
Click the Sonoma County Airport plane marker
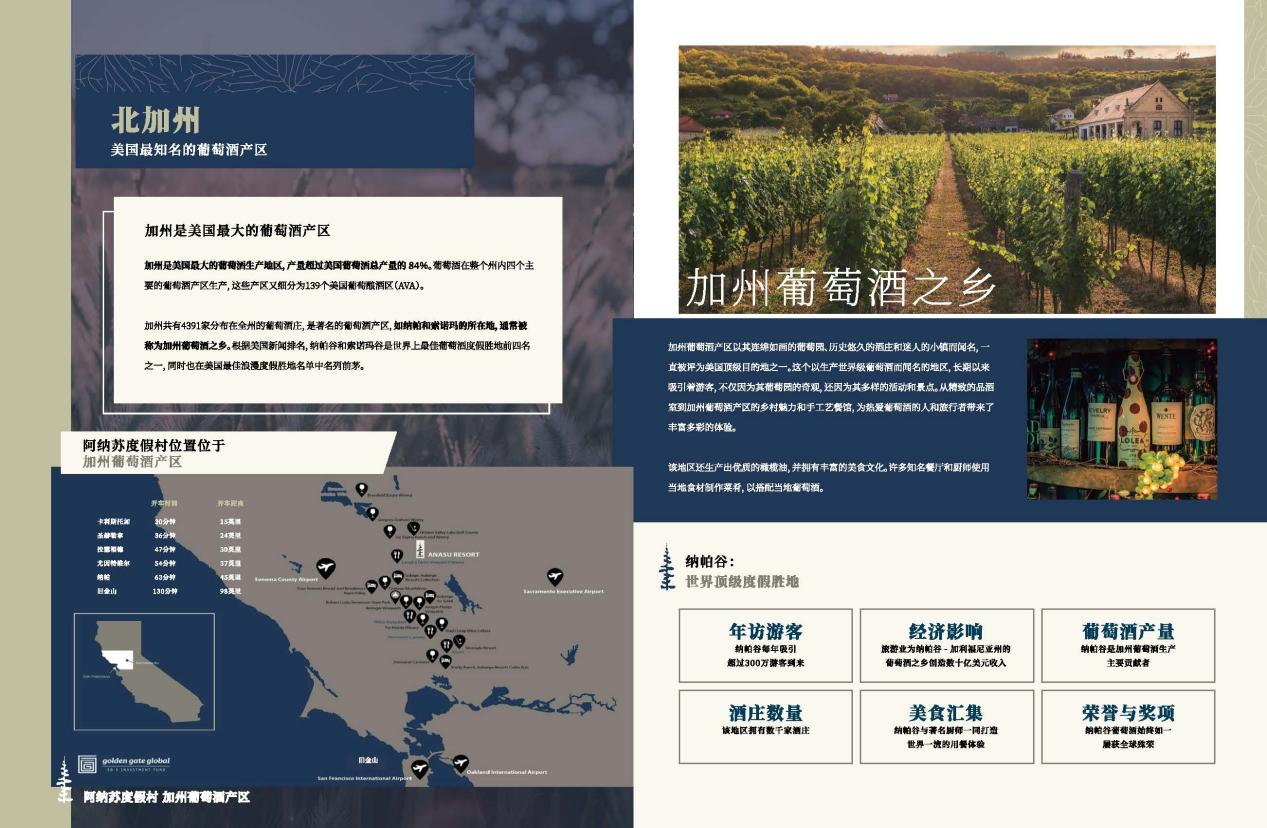(x=326, y=567)
